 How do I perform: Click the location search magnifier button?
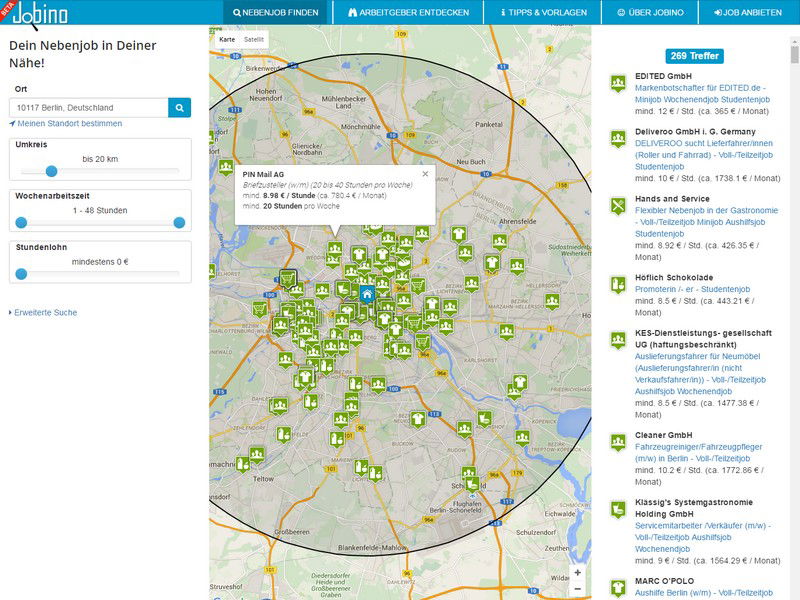pyautogui.click(x=180, y=108)
